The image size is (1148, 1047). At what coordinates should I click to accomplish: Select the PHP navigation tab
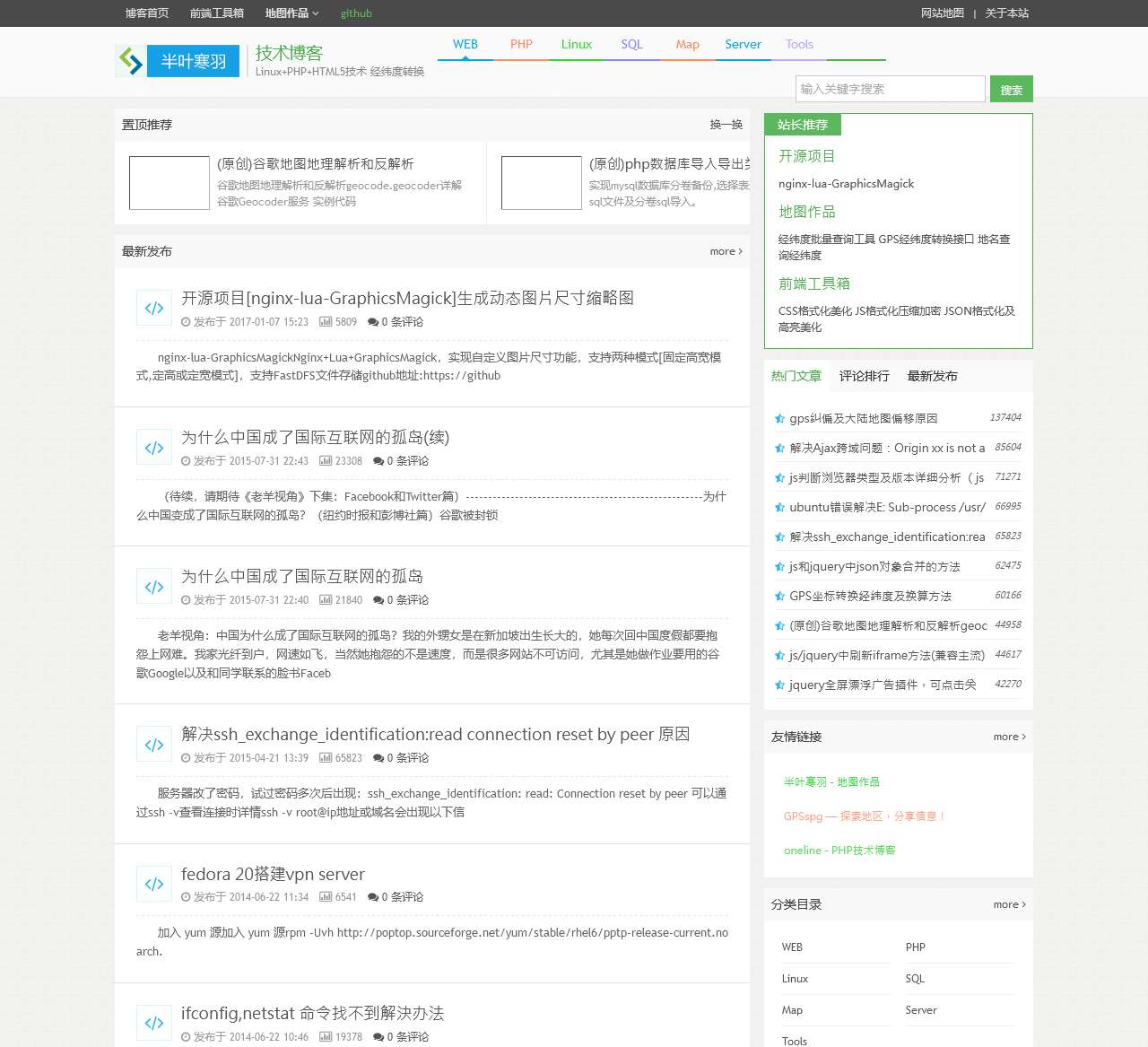point(521,44)
